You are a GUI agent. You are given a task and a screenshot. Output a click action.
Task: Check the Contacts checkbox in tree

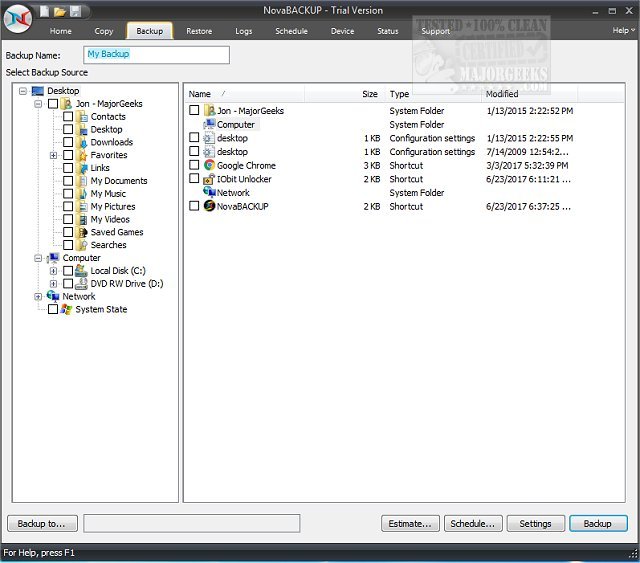68,117
